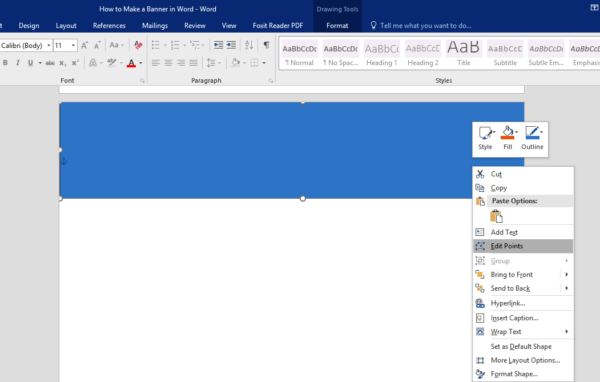
Task: Apply the Heading 1 style
Action: tap(382, 54)
